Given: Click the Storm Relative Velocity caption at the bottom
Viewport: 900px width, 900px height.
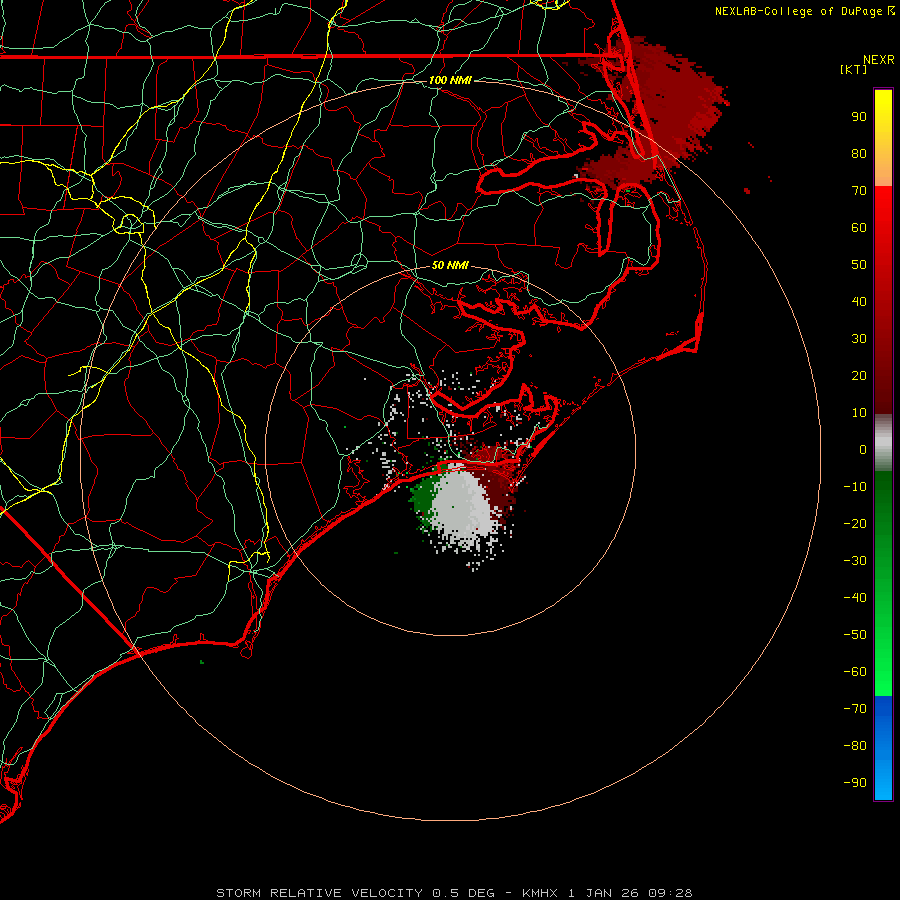Looking at the screenshot, I should [454, 893].
